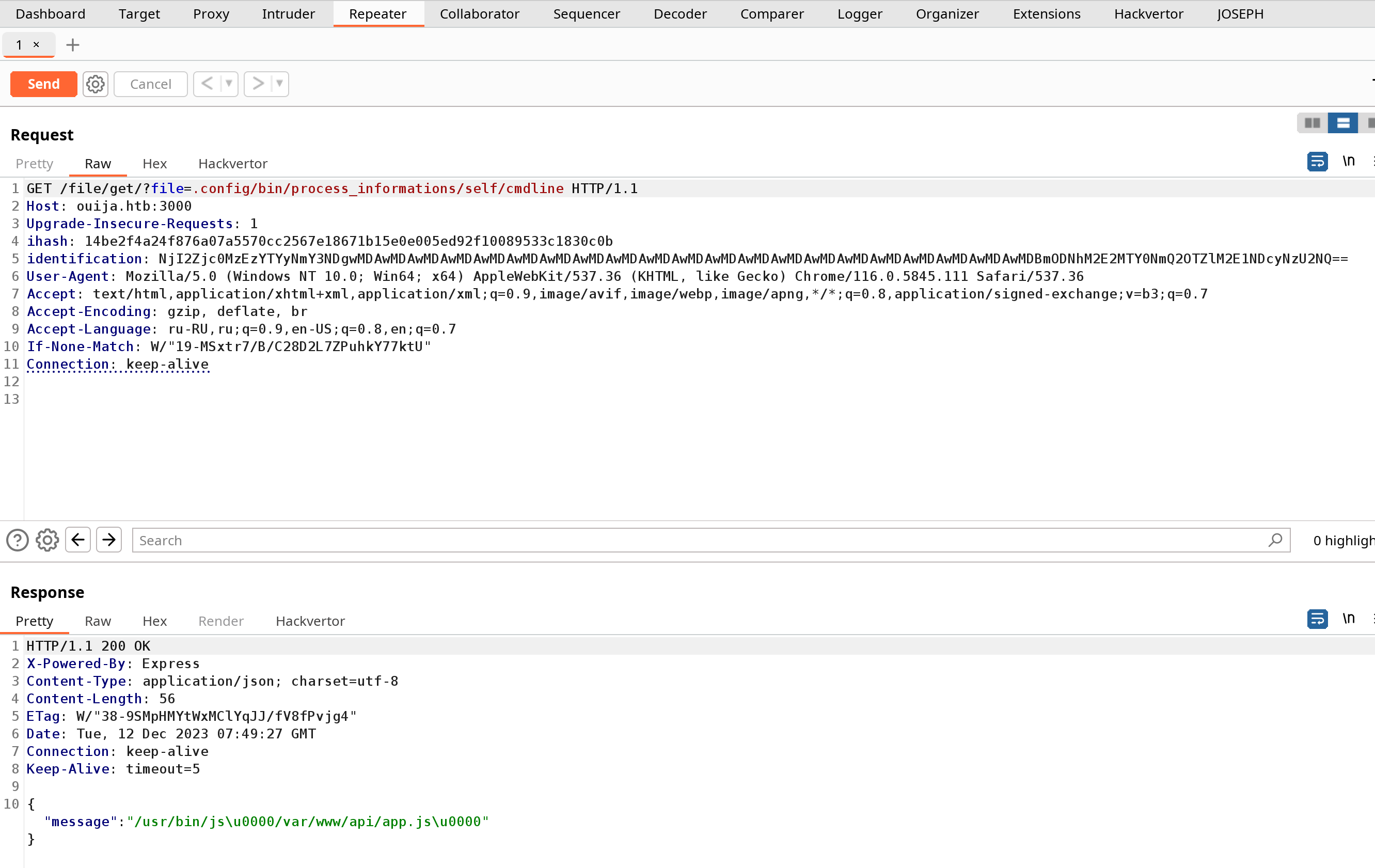Select Response Hackvertor view

pyautogui.click(x=310, y=621)
